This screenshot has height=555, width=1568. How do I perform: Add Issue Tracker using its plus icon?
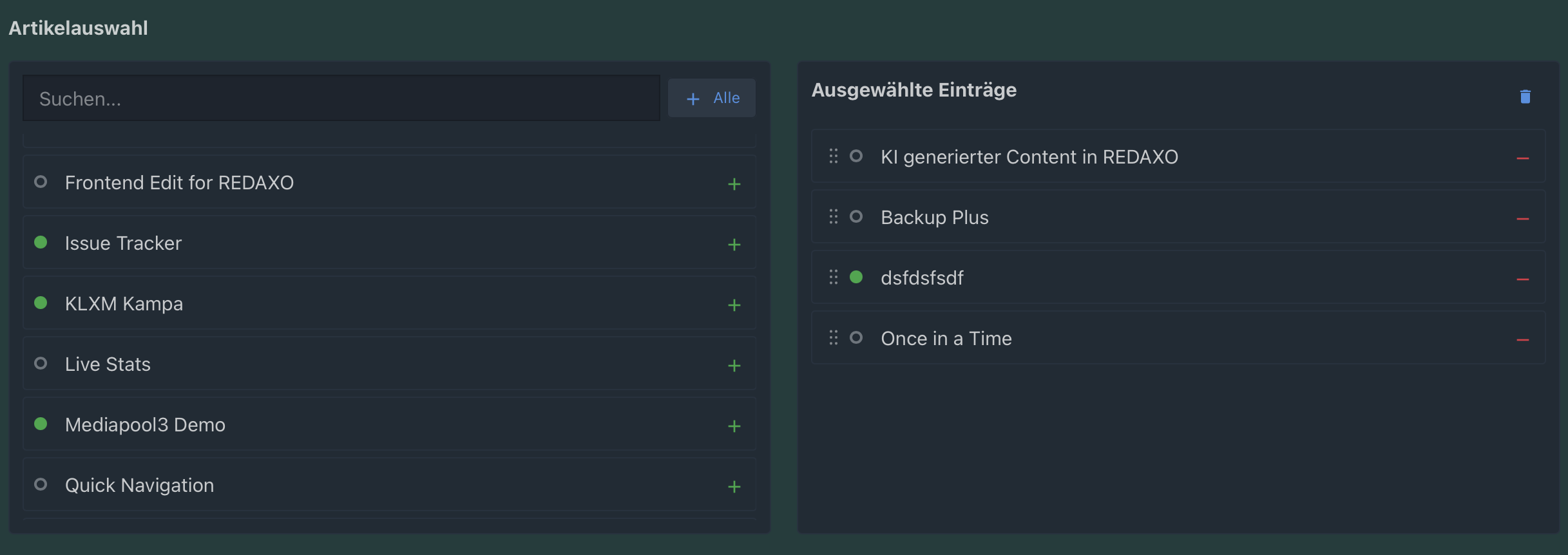(x=734, y=245)
